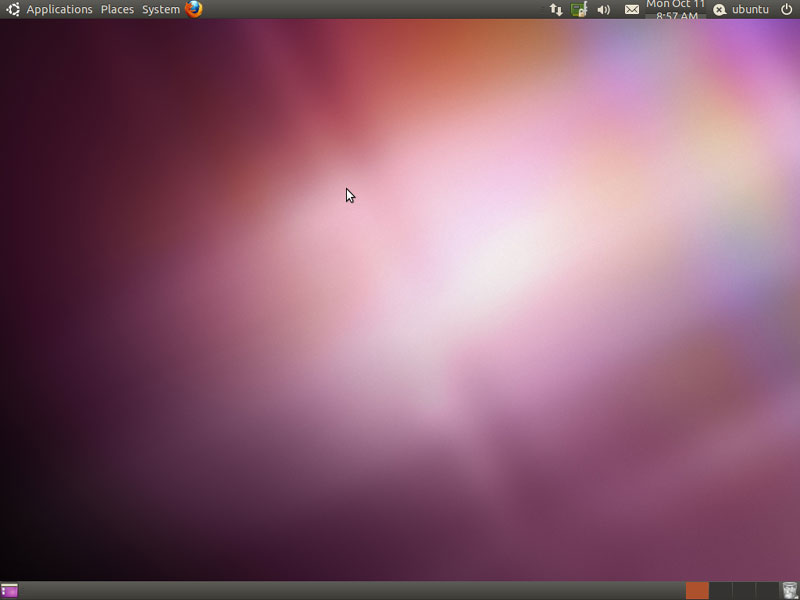The width and height of the screenshot is (800, 600).
Task: Switch to the third workspace
Action: coord(743,591)
